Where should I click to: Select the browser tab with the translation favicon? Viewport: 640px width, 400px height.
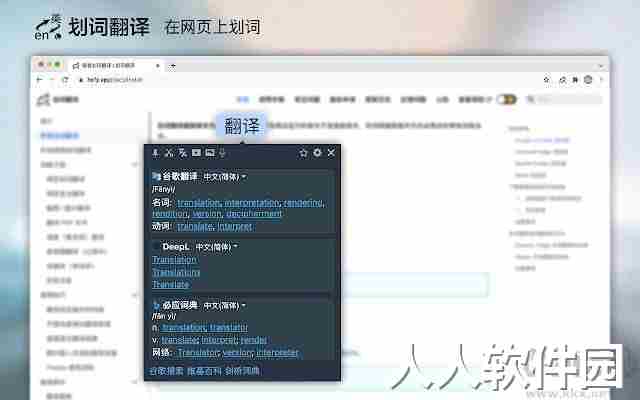[x=116, y=65]
